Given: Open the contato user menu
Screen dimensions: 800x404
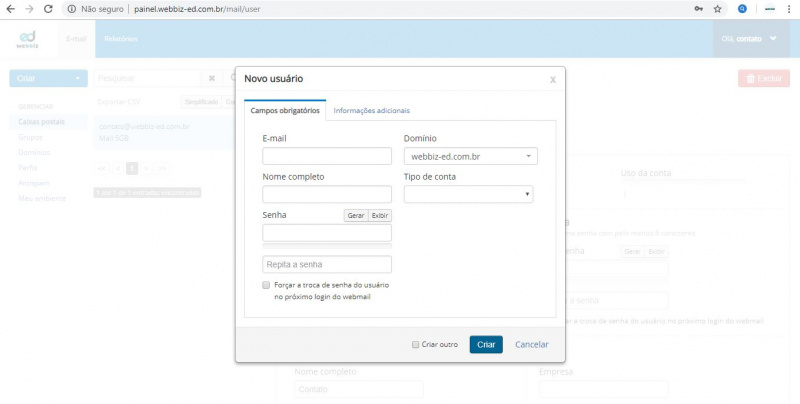Looking at the screenshot, I should pyautogui.click(x=750, y=39).
